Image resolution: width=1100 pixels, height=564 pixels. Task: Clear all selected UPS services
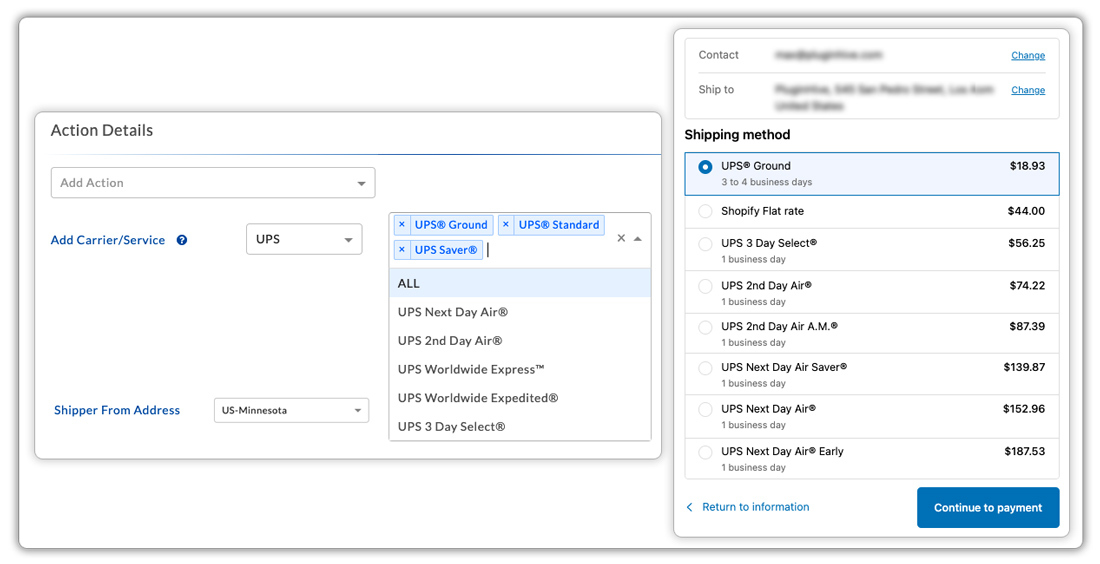[x=621, y=239]
